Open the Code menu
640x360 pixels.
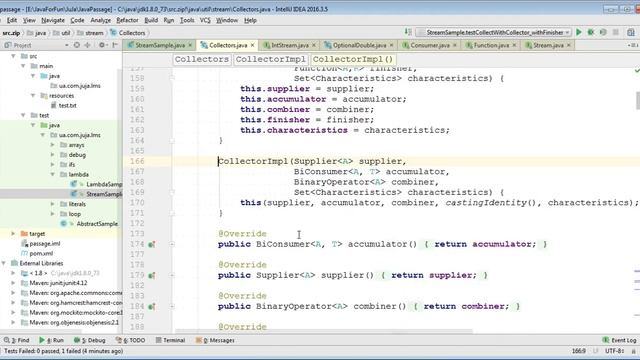(77, 20)
